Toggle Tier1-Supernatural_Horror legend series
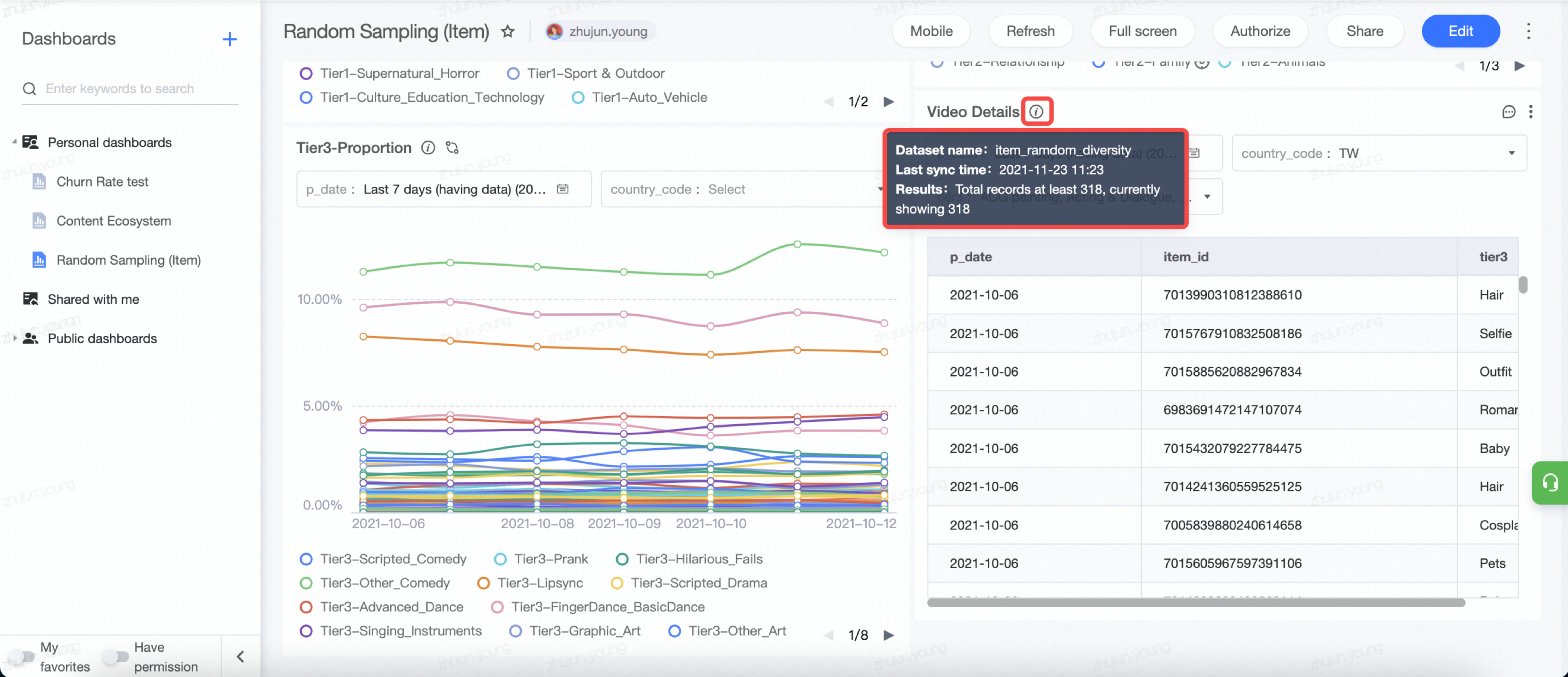Screen dimensions: 1568x677 (x=390, y=74)
